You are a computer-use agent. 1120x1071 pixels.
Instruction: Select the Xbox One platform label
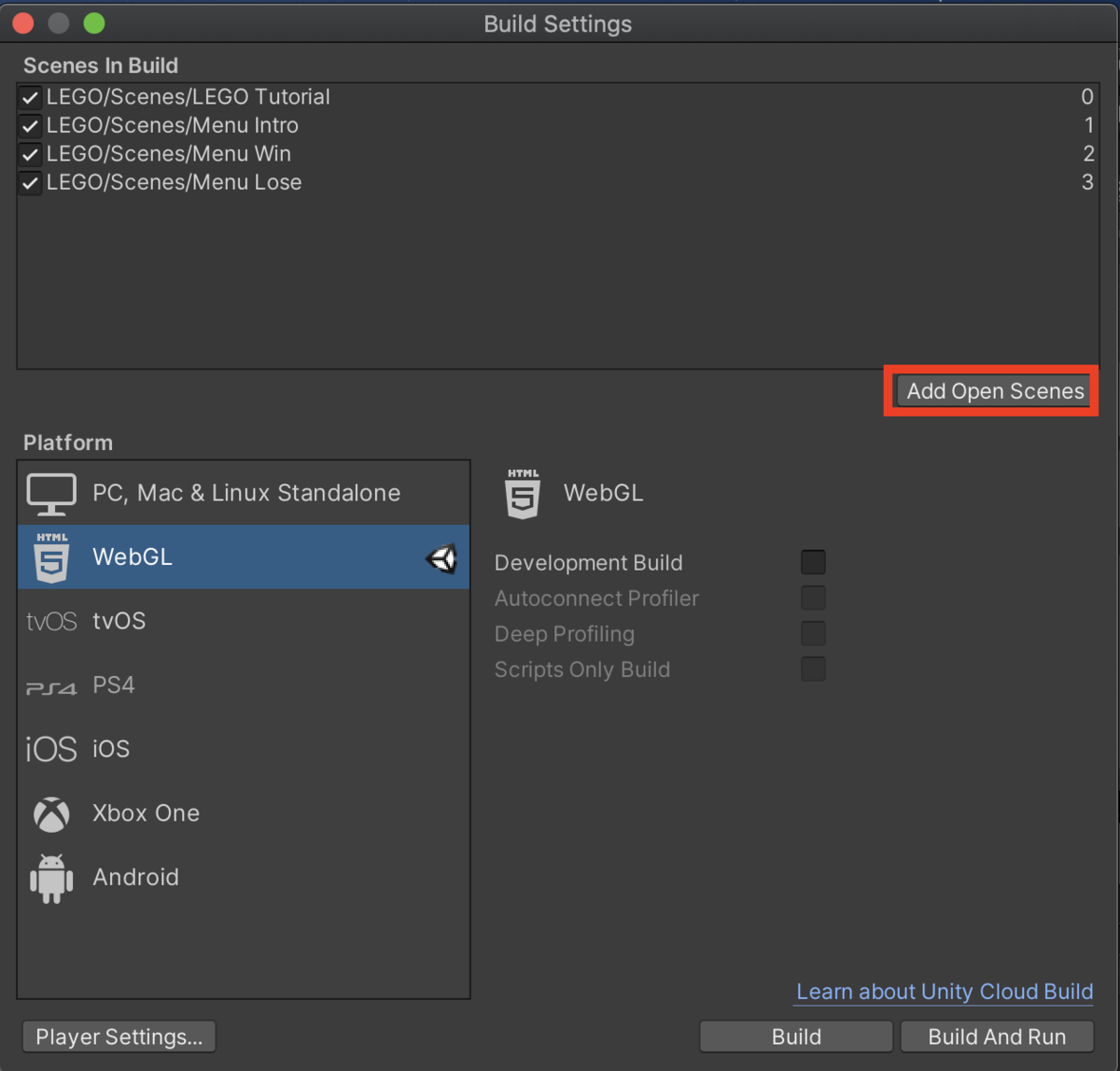[146, 813]
